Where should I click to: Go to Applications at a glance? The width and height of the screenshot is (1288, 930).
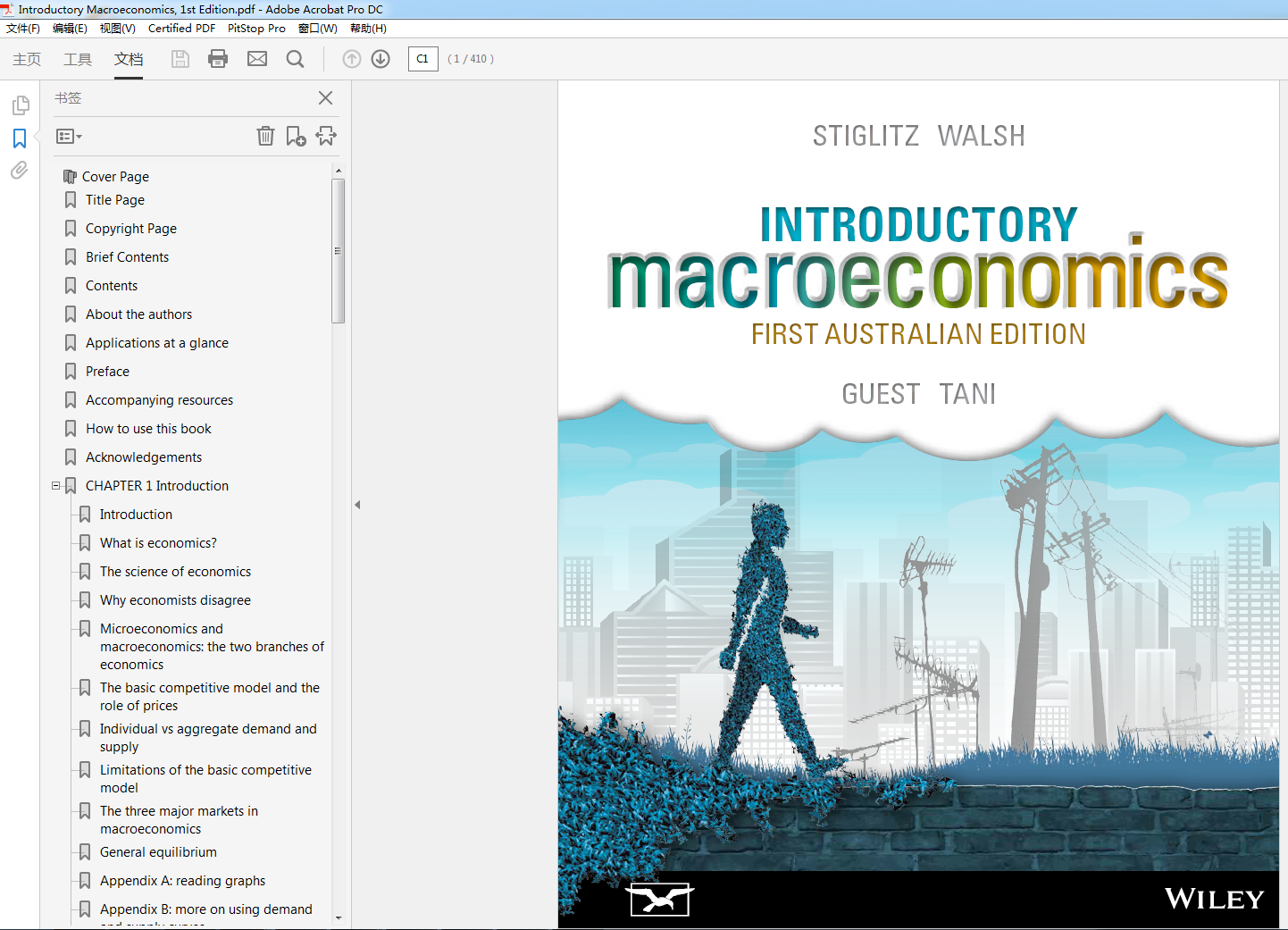(157, 343)
